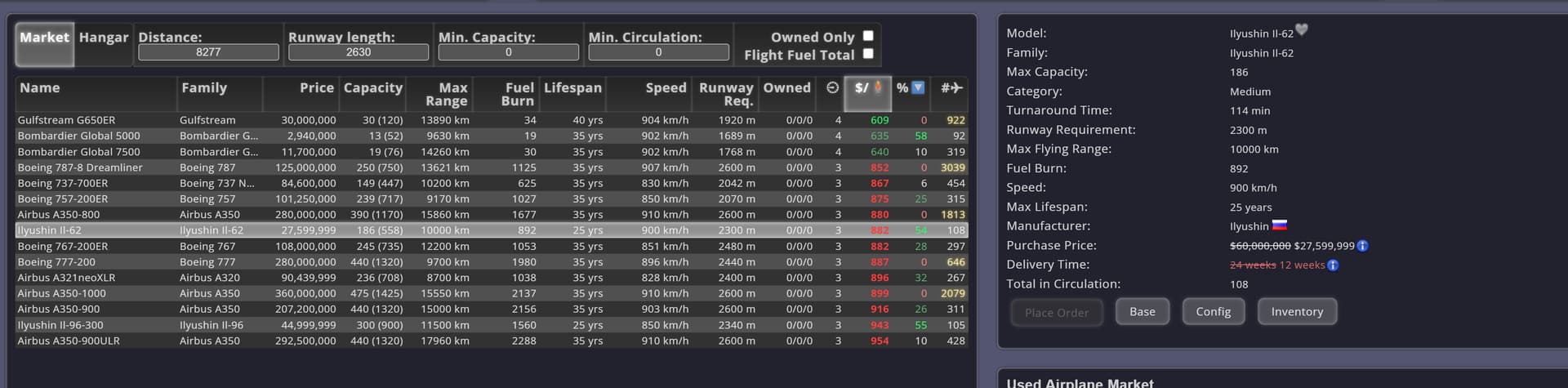The image size is (1568, 388).
Task: Open the Config button
Action: coord(1213,311)
